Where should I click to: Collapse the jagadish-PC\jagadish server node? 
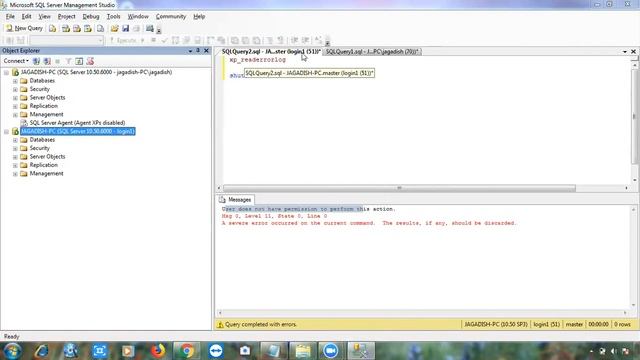coord(7,73)
